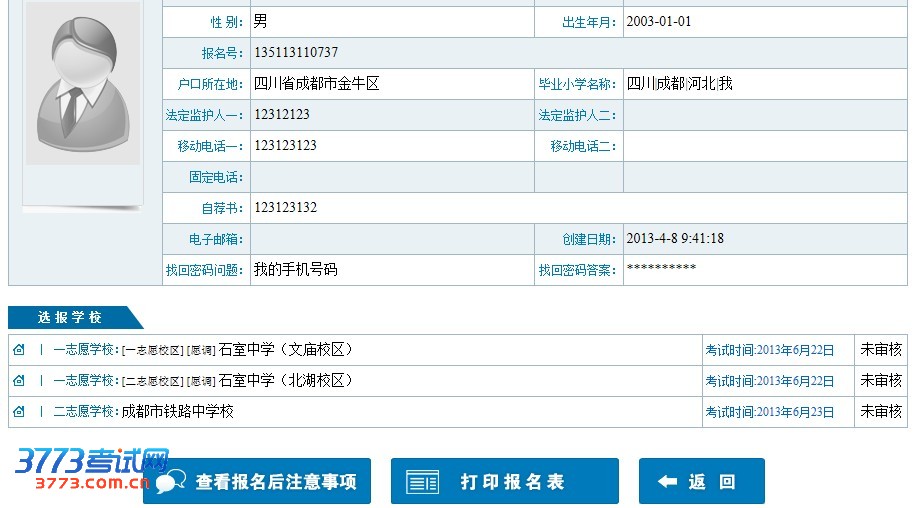
Task: Click left arrow icon on 返回 button
Action: click(667, 482)
